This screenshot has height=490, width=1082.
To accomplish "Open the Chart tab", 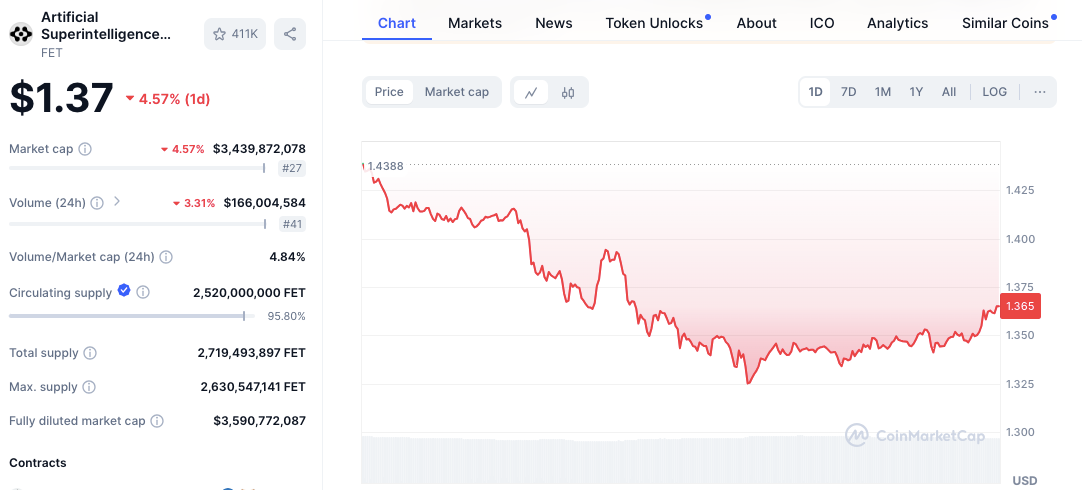I will pyautogui.click(x=397, y=23).
